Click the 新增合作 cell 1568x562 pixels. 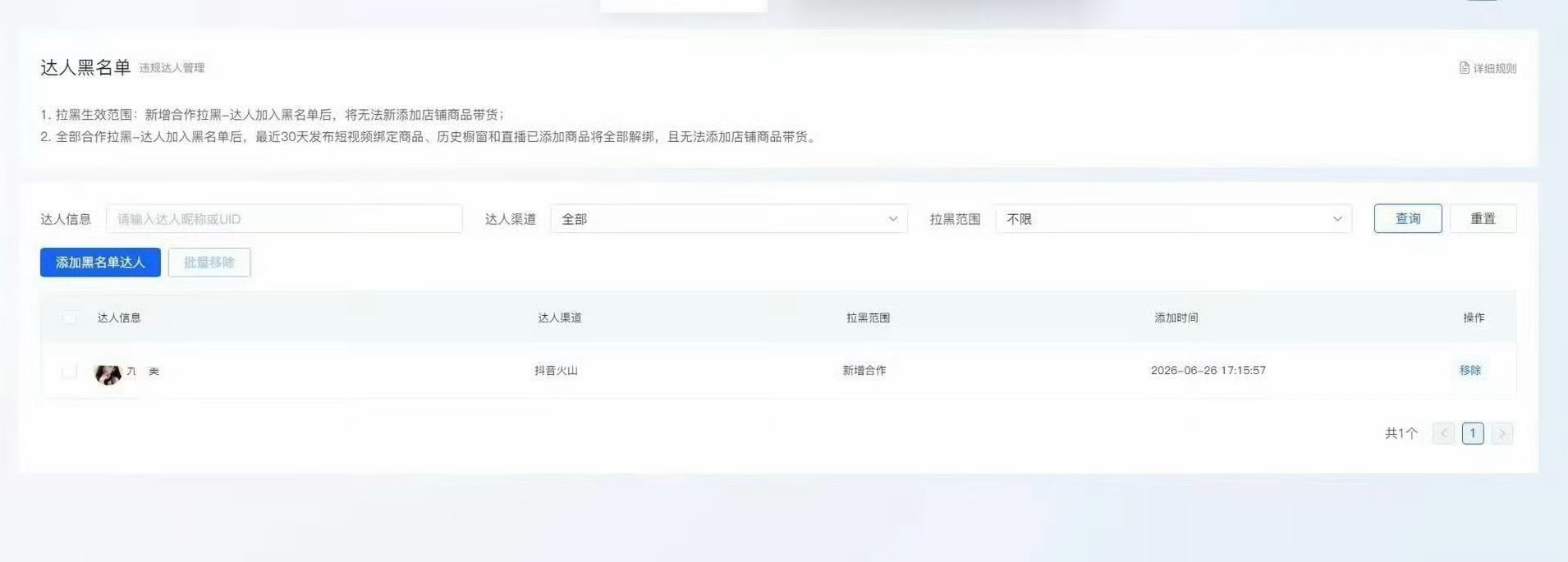click(x=864, y=370)
